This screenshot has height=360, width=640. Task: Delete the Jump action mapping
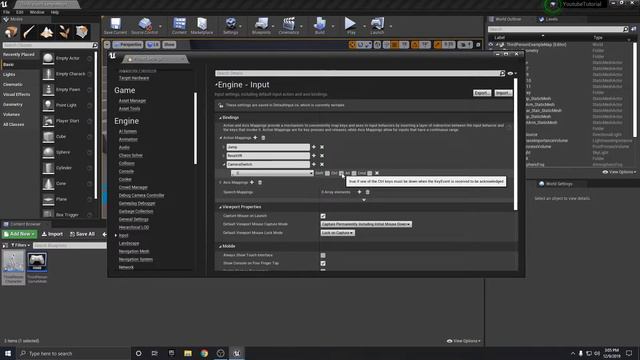[x=322, y=147]
